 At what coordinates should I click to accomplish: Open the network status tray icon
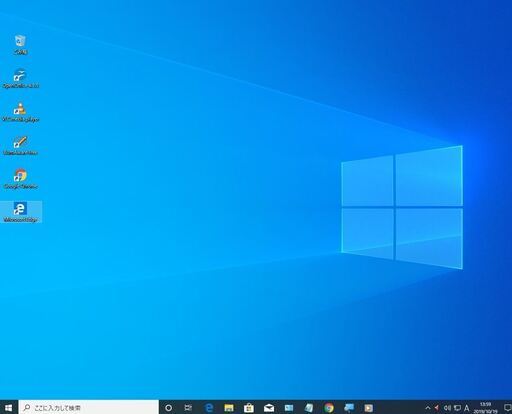coord(458,408)
